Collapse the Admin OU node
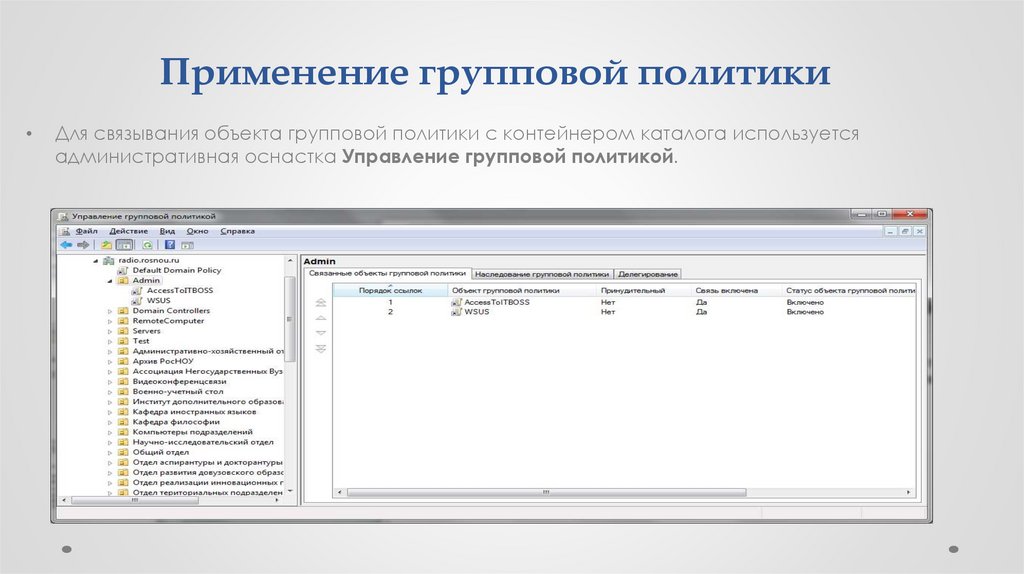Viewport: 1024px width, 574px height. 110,281
